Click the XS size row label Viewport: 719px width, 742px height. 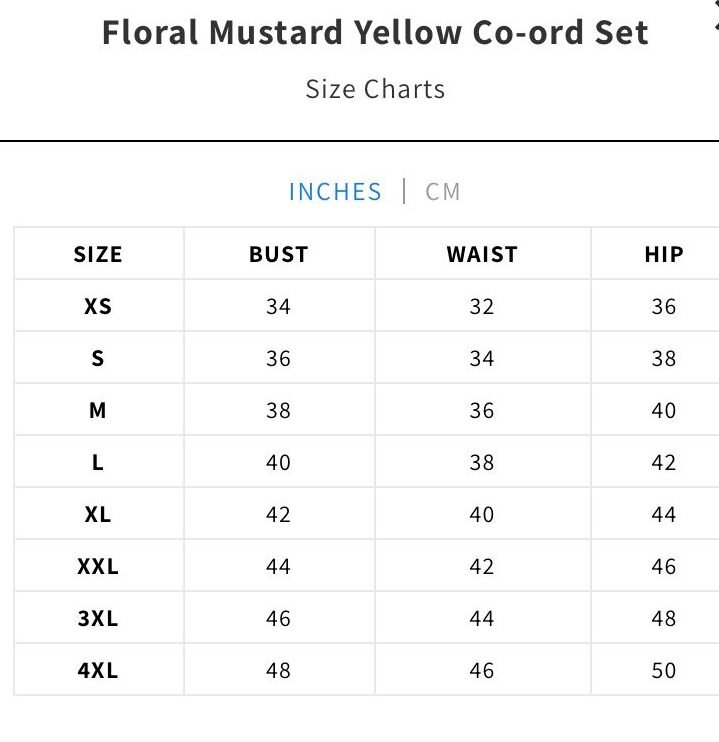click(x=98, y=306)
